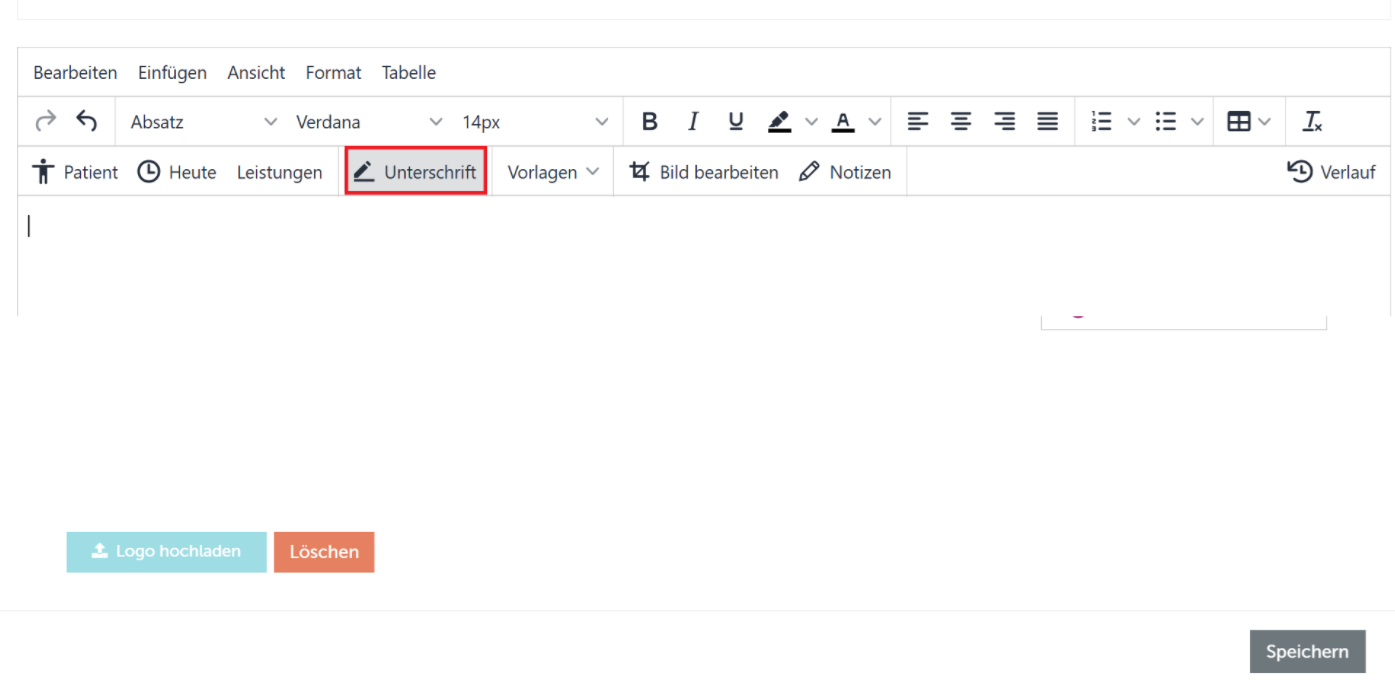Clear formatting with Tx icon

tap(1312, 122)
